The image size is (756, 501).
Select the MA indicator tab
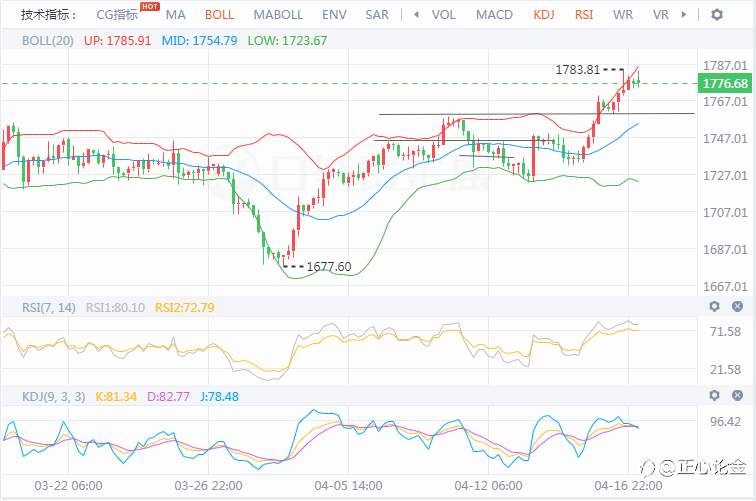(176, 15)
